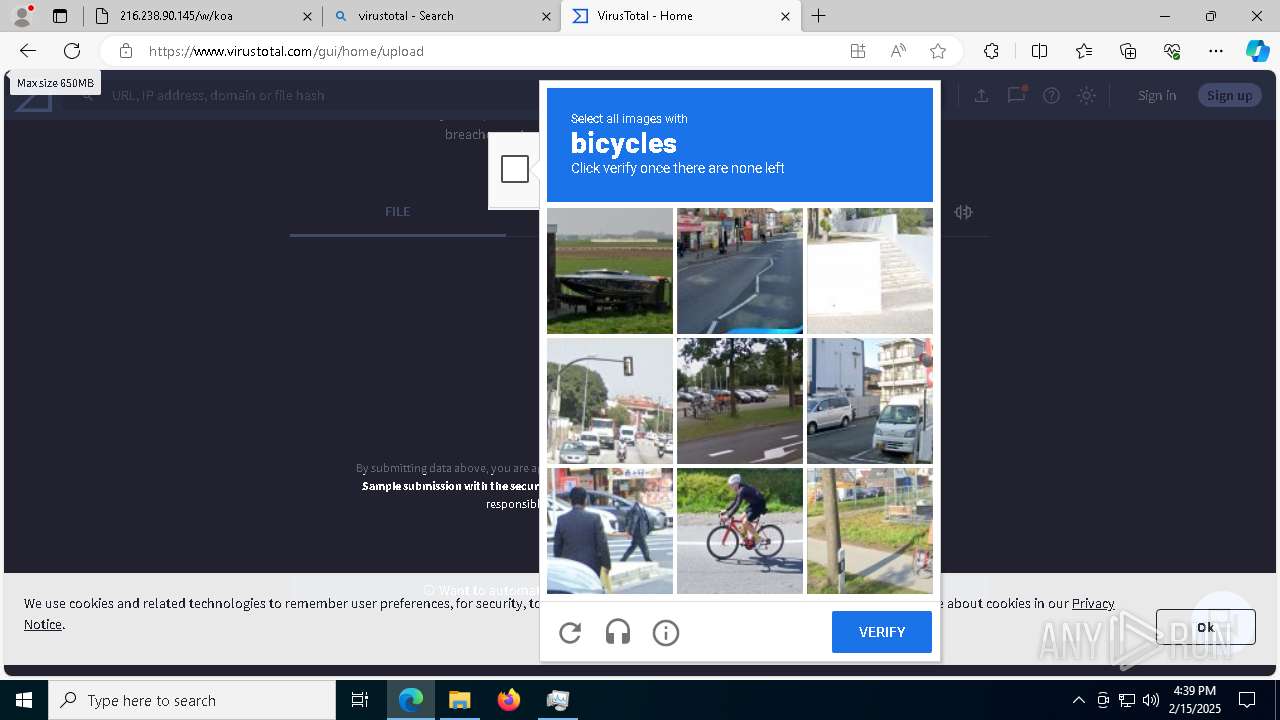The height and width of the screenshot is (720, 1280).
Task: Open a new browser tab
Action: pos(819,16)
